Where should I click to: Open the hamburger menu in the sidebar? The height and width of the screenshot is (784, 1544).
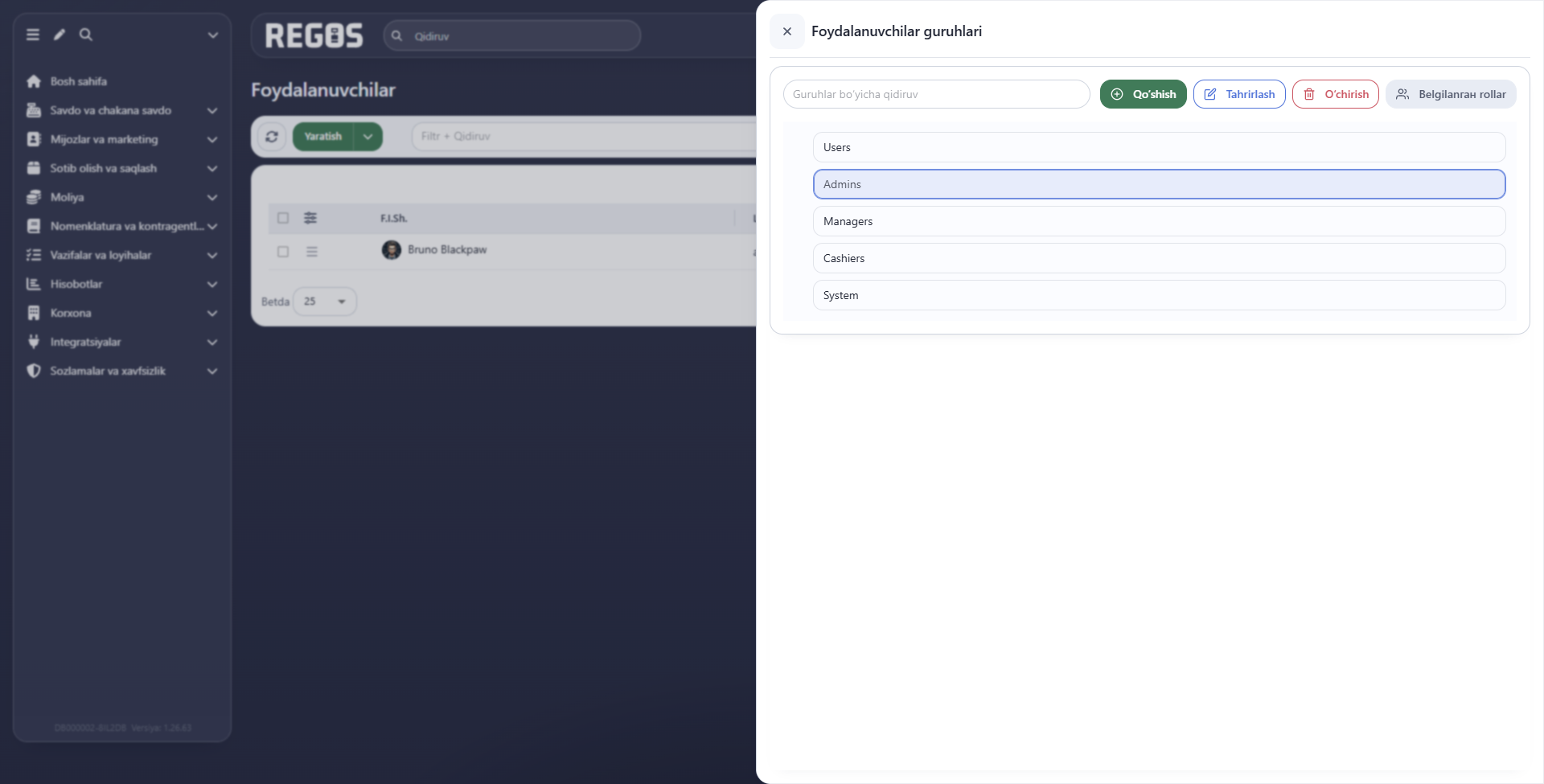33,35
